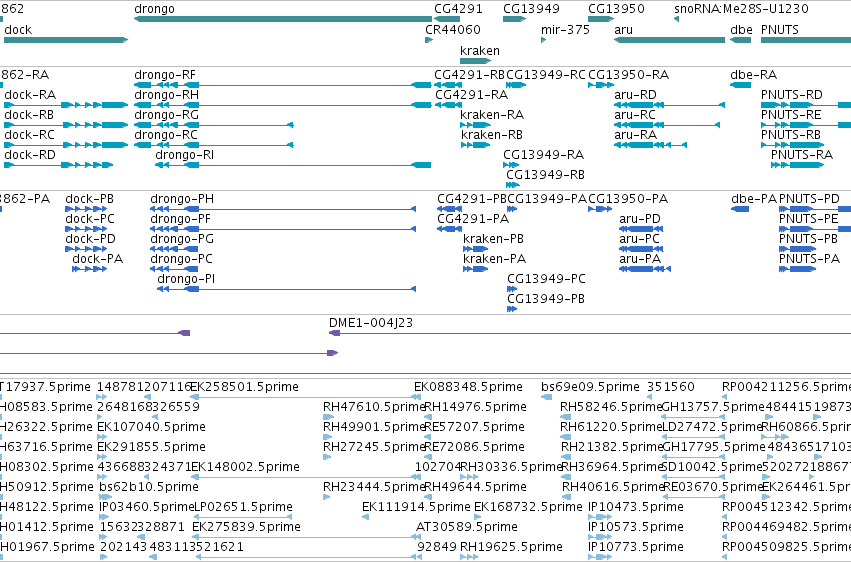Click transcript dock-RD
This screenshot has height=562, width=851.
coord(59,165)
